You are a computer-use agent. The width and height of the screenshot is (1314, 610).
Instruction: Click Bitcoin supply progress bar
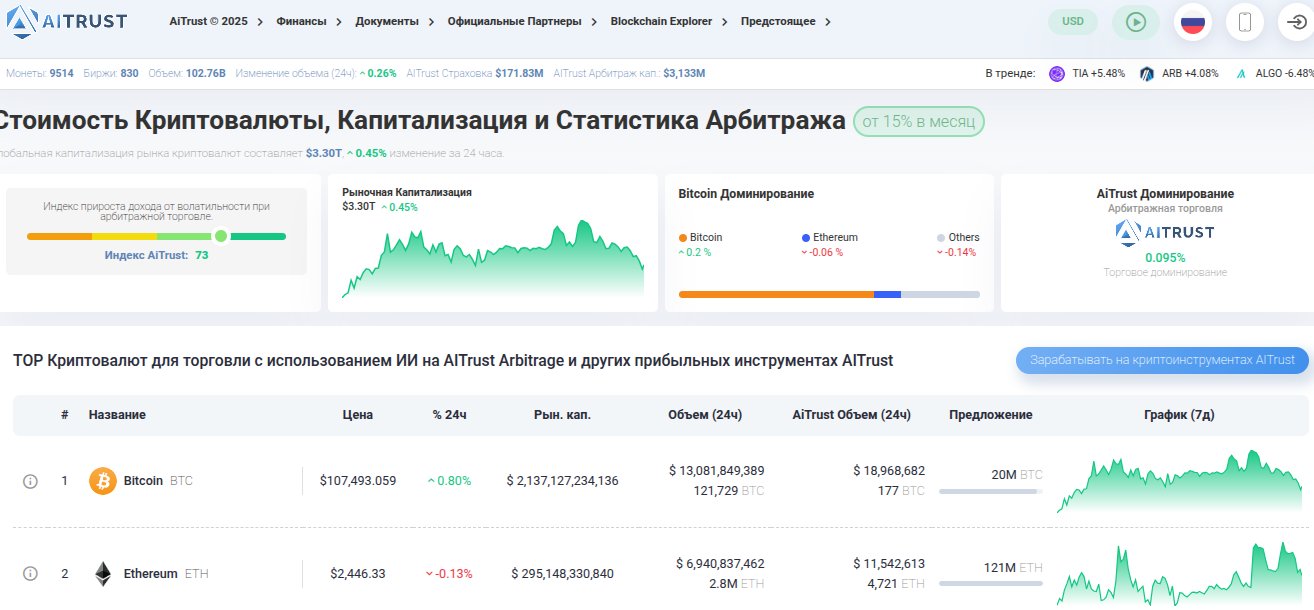point(990,492)
